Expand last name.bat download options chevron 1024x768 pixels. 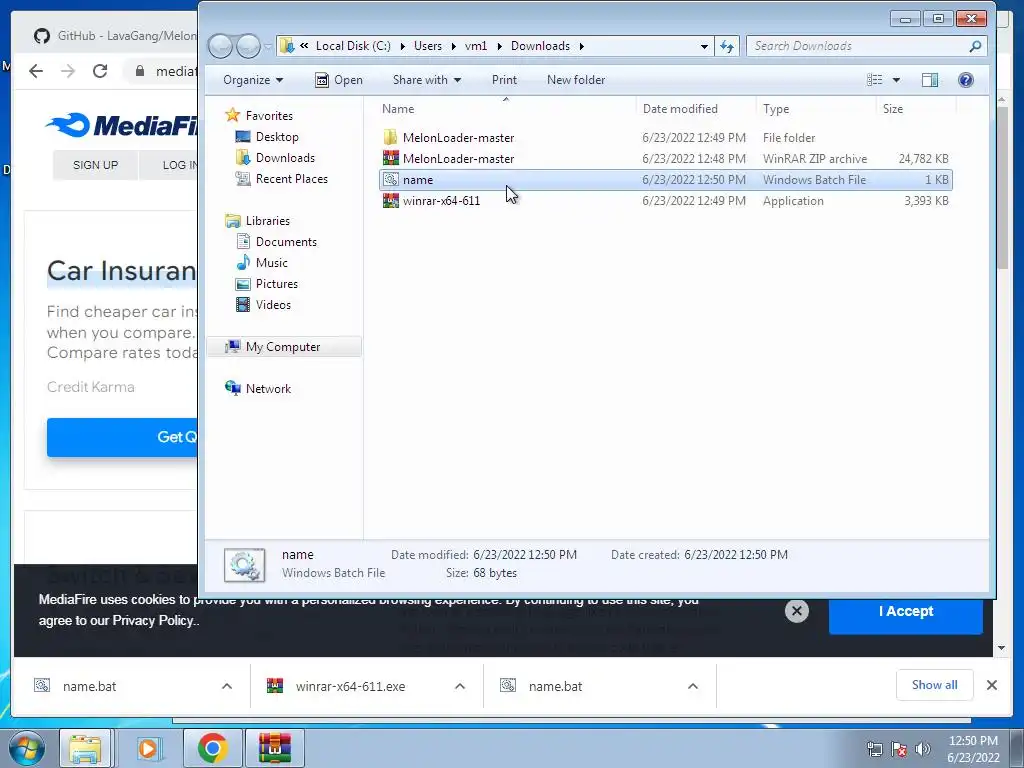tap(693, 686)
